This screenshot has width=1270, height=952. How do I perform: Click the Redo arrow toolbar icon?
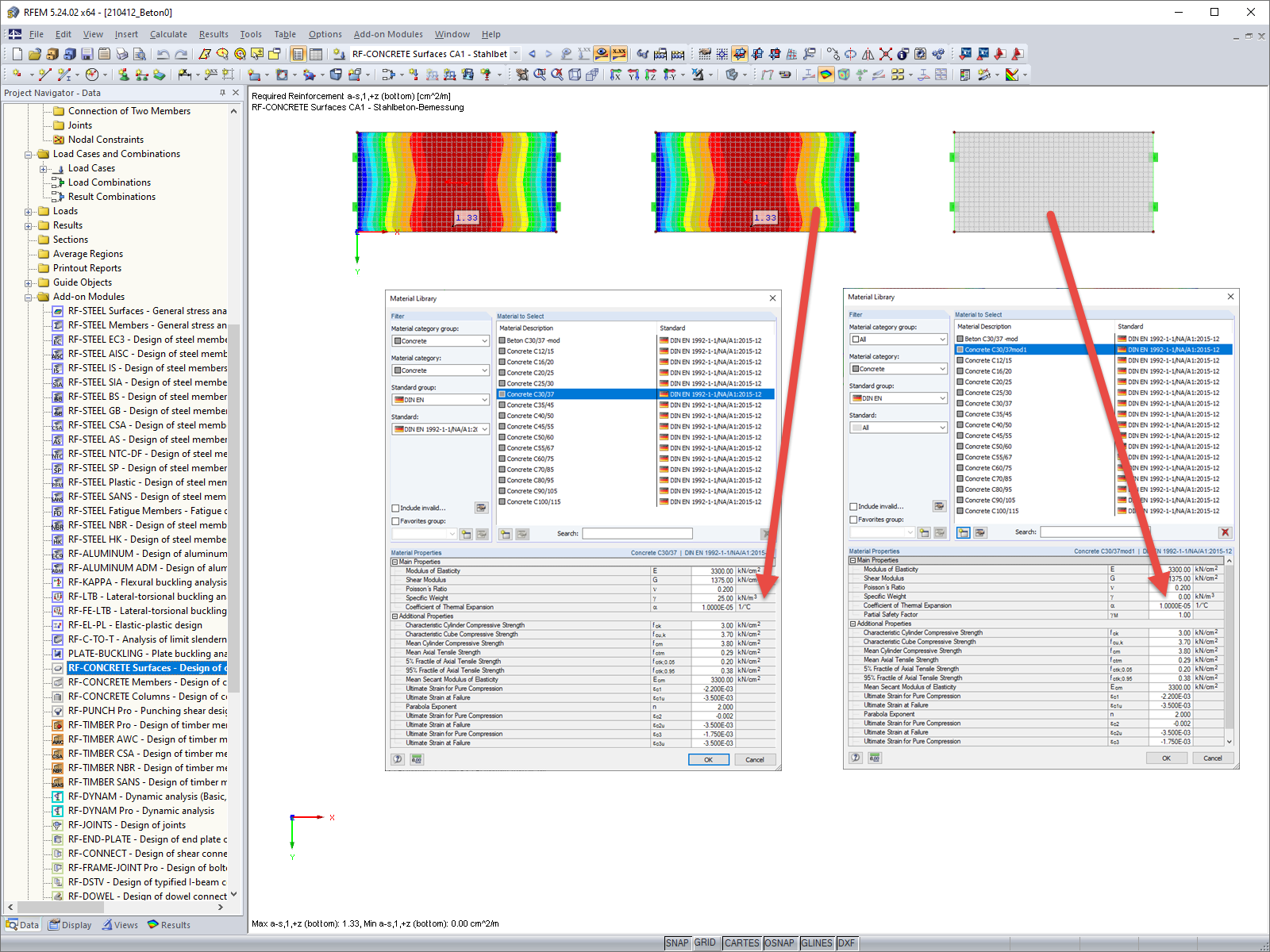(x=181, y=54)
